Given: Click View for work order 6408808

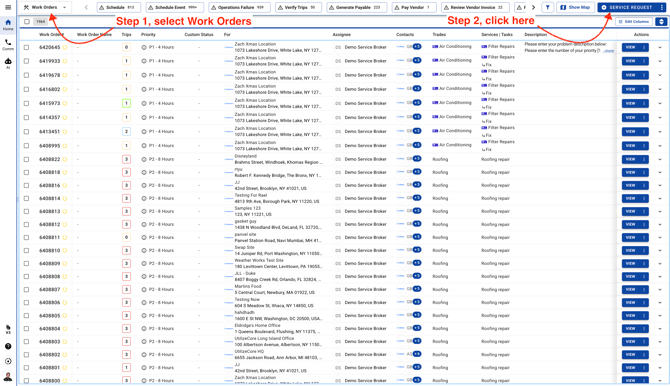Looking at the screenshot, I should coord(631,277).
